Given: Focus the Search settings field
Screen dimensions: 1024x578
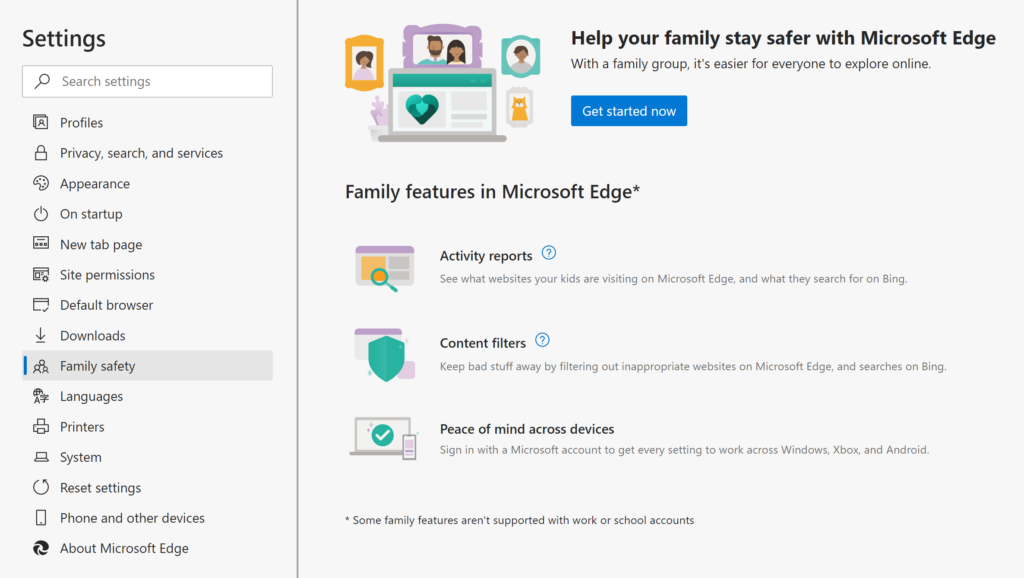Looking at the screenshot, I should 148,81.
